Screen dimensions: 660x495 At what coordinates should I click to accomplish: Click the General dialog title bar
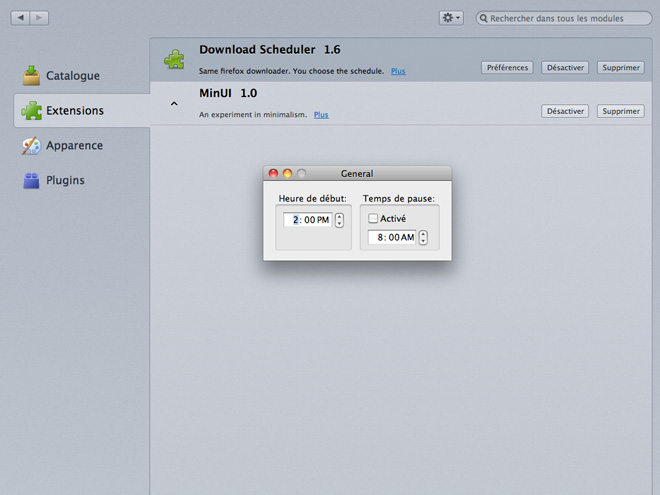(357, 173)
